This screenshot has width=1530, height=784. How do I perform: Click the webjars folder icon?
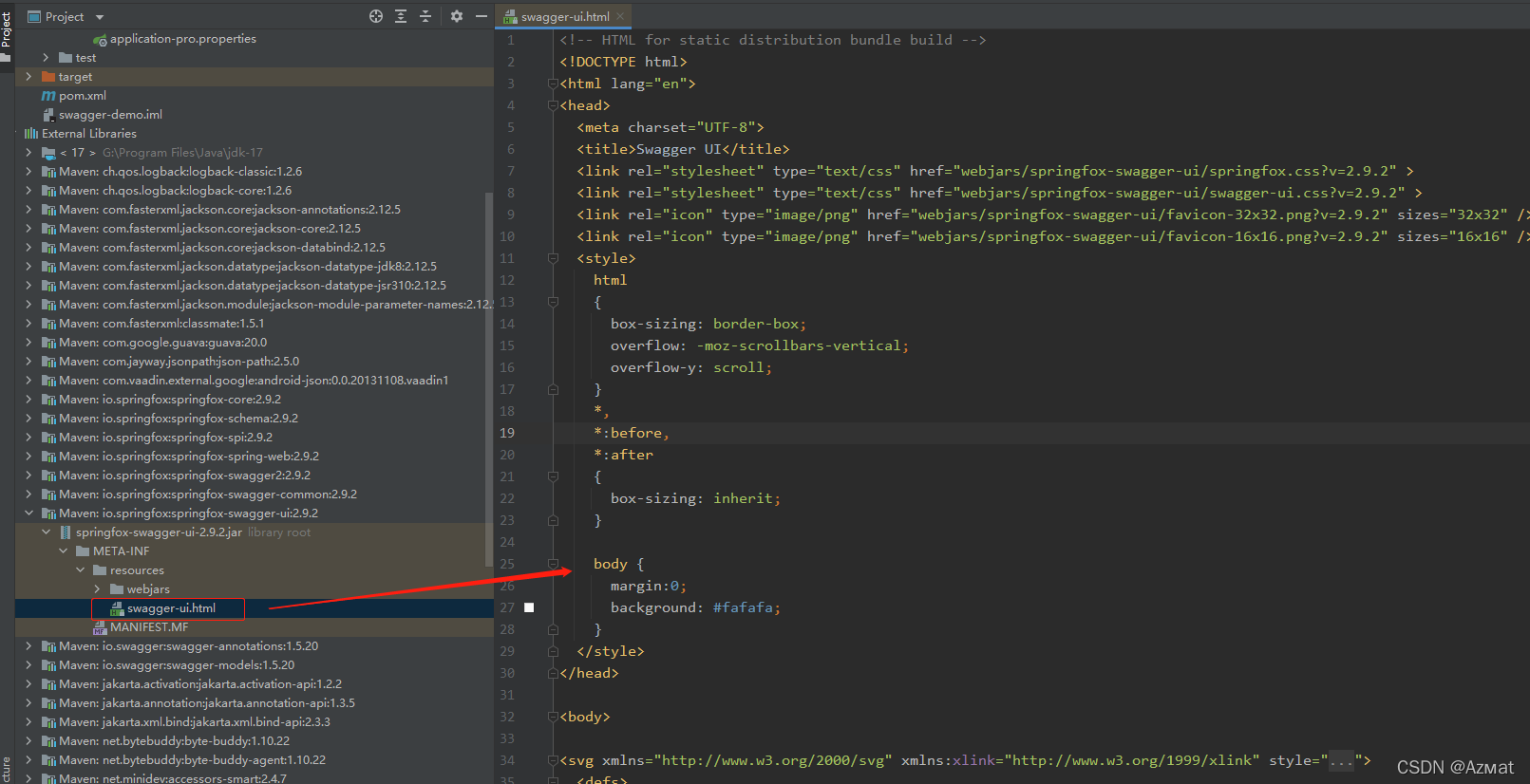(x=117, y=589)
